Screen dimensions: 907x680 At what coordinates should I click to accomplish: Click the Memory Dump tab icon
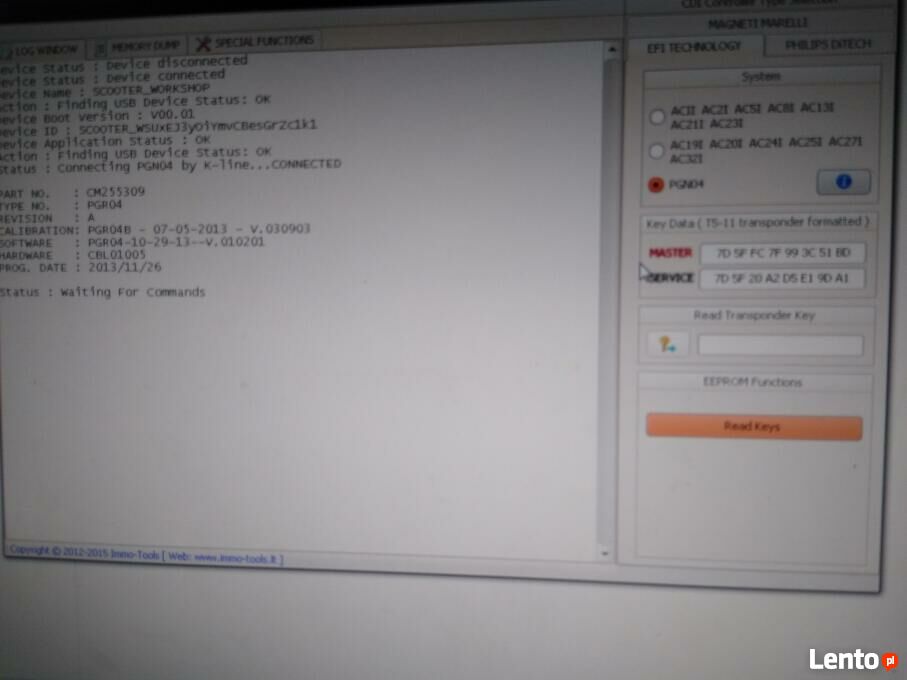pyautogui.click(x=101, y=48)
